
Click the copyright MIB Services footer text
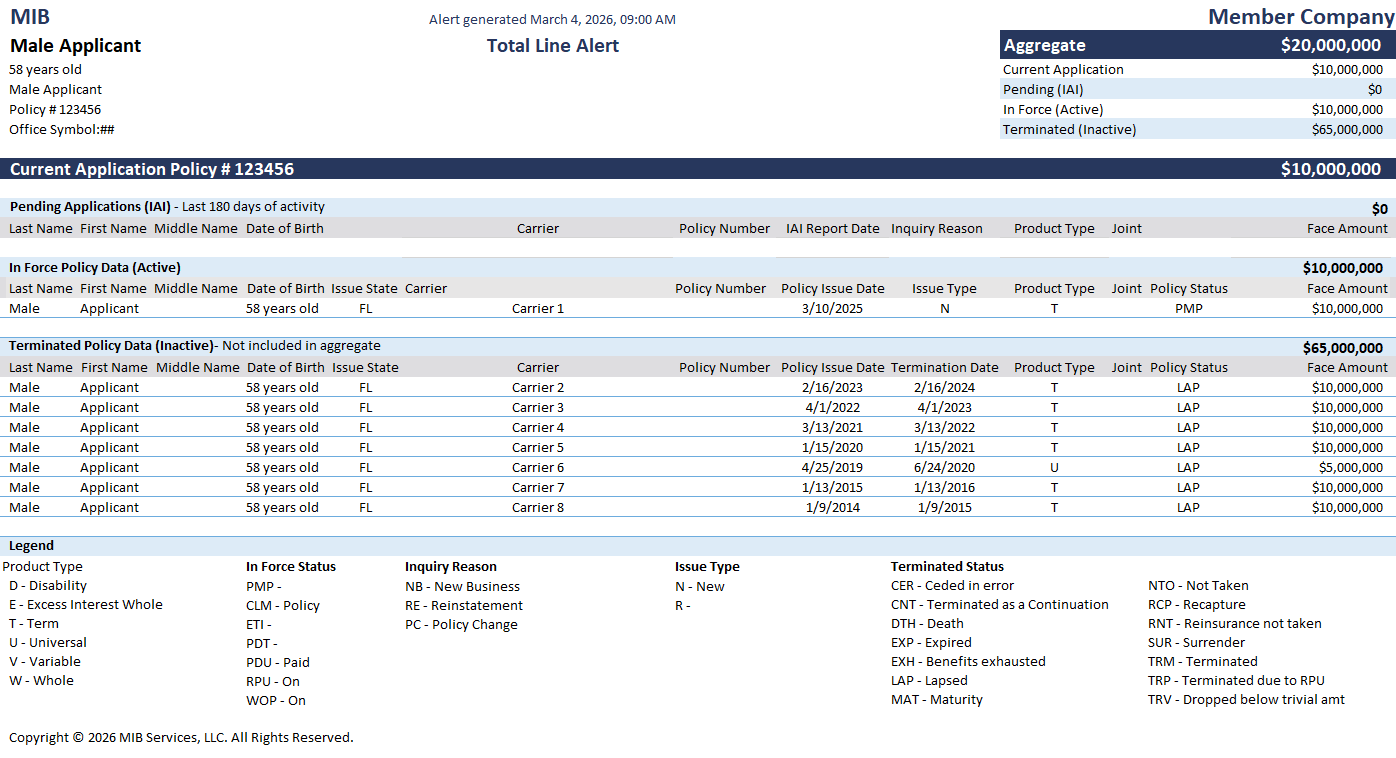[x=181, y=737]
